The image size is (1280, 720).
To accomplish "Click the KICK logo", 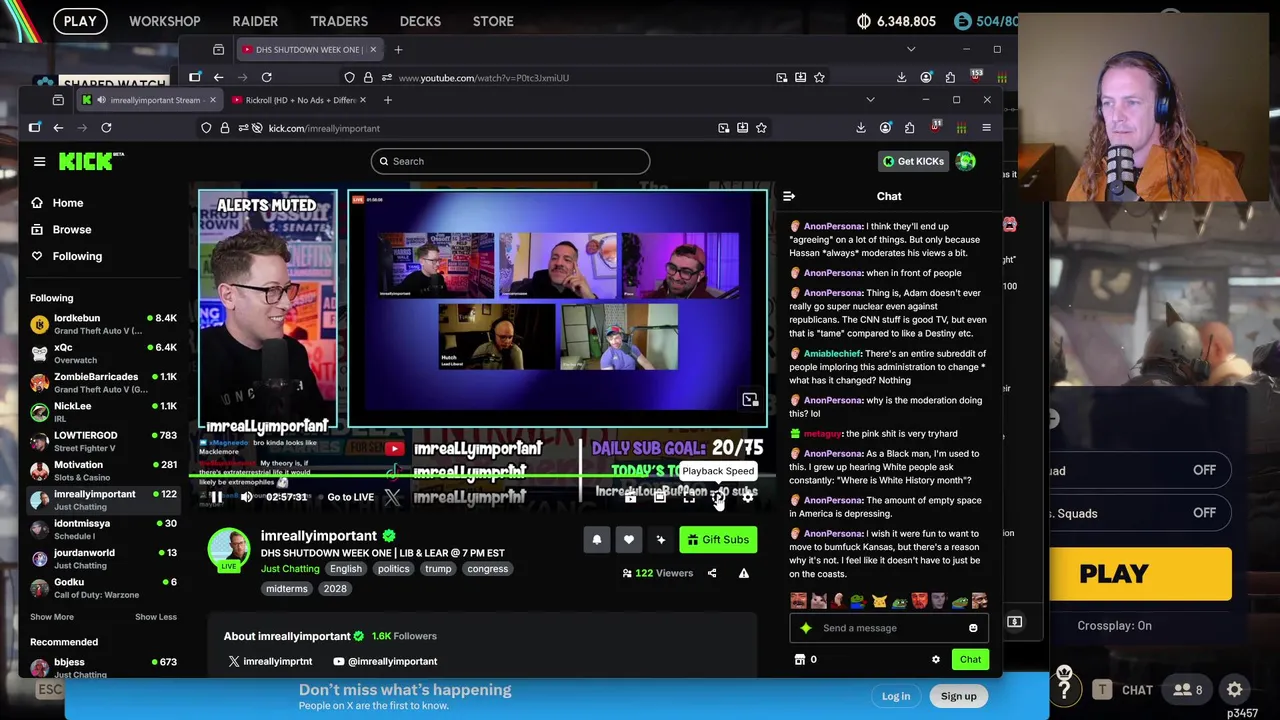I will (x=90, y=161).
